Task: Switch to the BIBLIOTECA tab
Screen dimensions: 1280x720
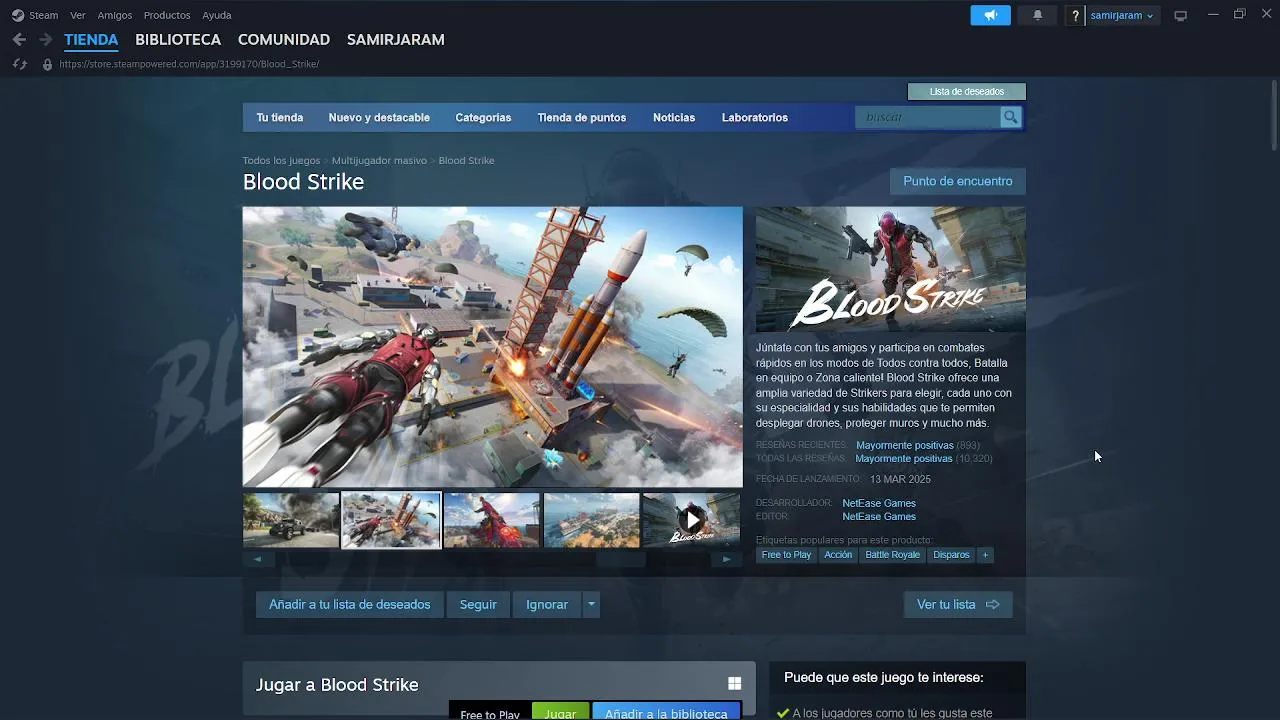Action: pyautogui.click(x=178, y=39)
